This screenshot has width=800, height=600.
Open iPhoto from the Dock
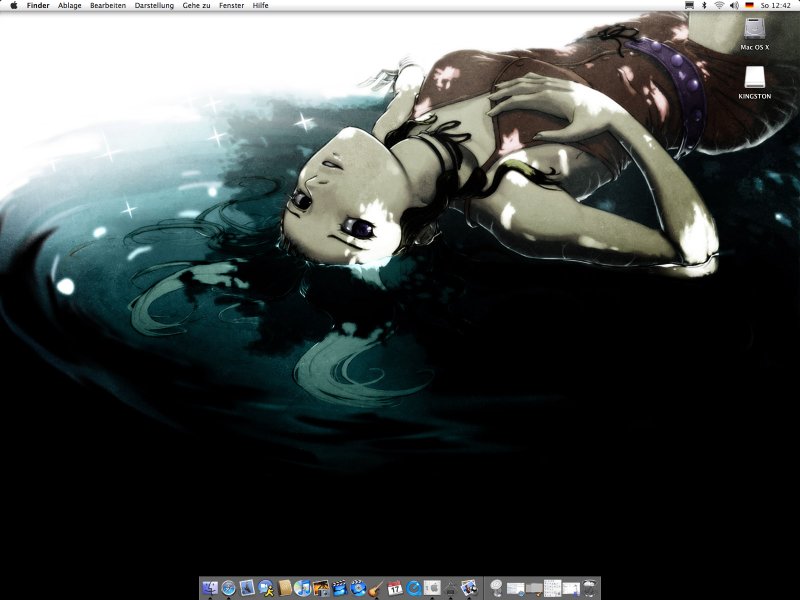click(321, 588)
